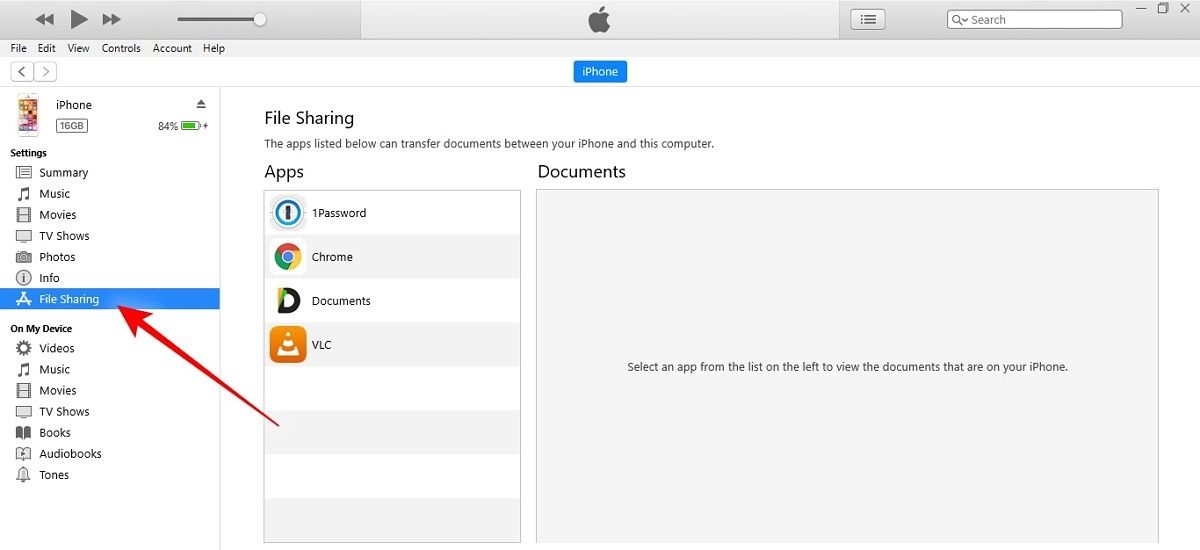
Task: Click the back navigation arrow
Action: point(22,71)
